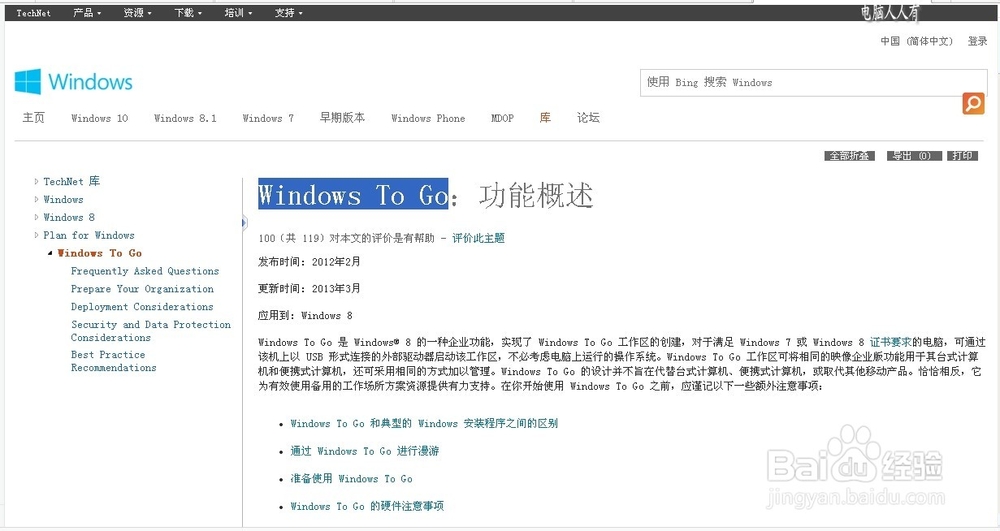Click the highlighted Windows To Go title text

click(353, 194)
